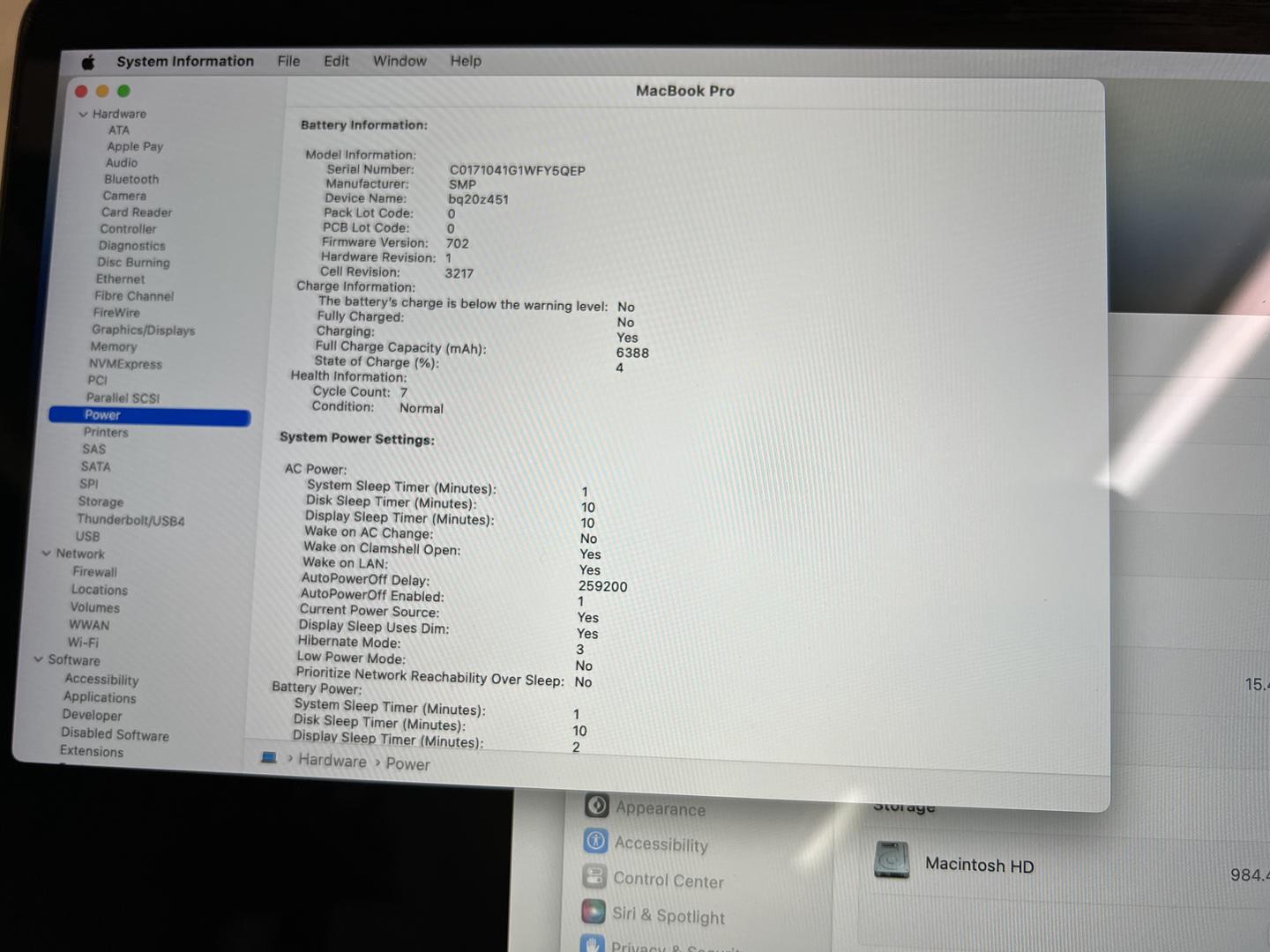Select Disabled Software in the sidebar

point(115,733)
